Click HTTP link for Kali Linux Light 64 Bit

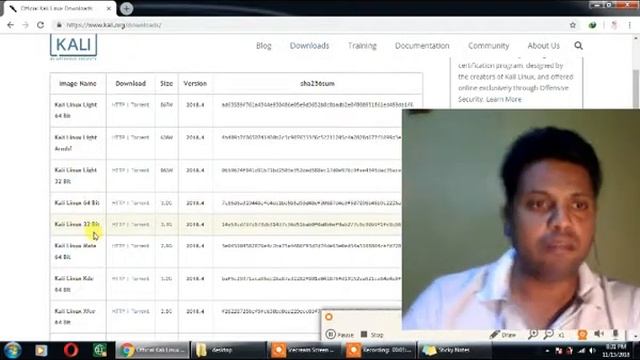click(118, 104)
